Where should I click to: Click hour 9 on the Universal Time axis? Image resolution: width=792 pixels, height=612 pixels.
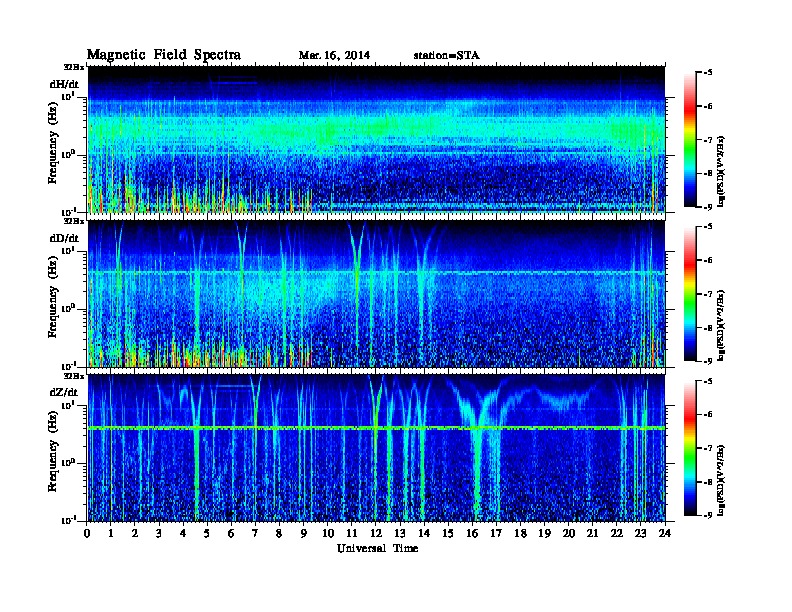[304, 533]
